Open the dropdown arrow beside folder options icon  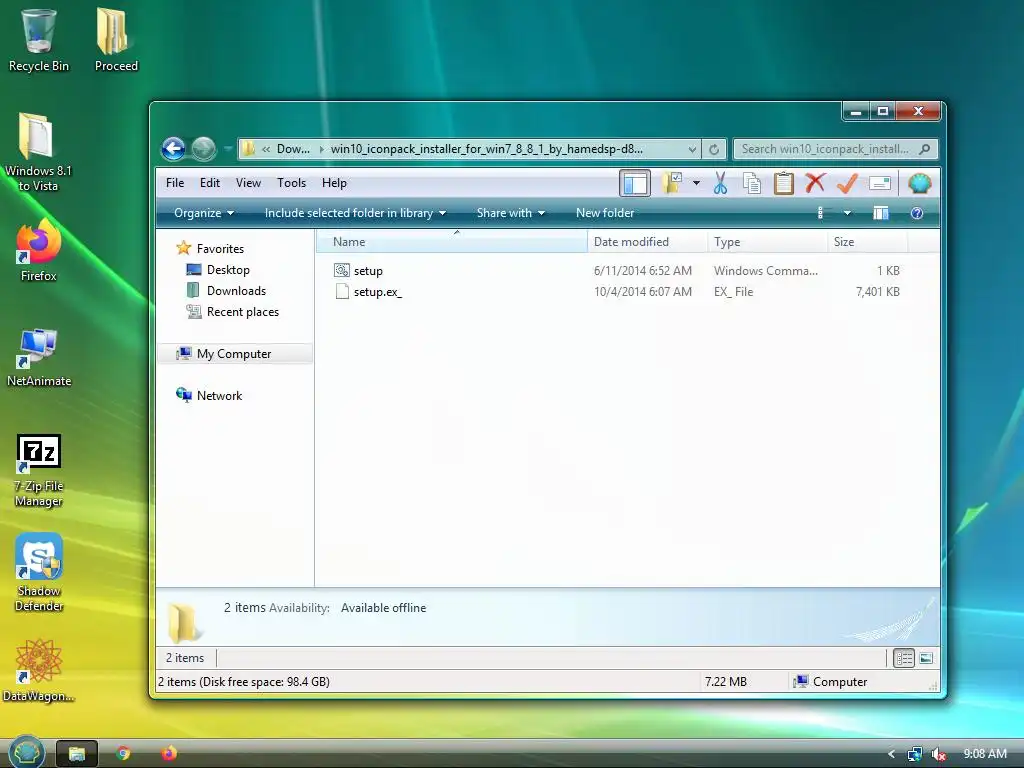pos(696,184)
